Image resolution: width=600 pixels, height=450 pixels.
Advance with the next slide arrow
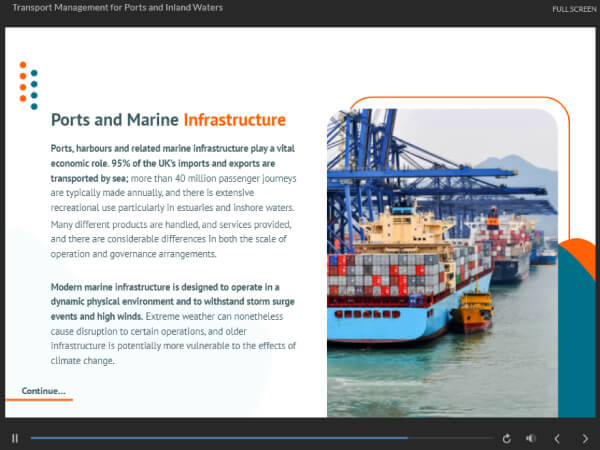(x=585, y=438)
